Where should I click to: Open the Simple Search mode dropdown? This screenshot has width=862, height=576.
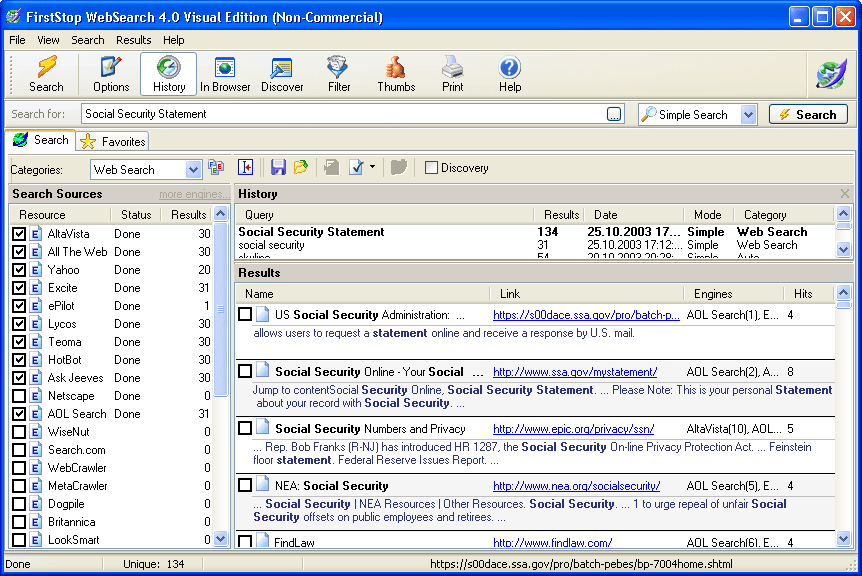(x=748, y=115)
